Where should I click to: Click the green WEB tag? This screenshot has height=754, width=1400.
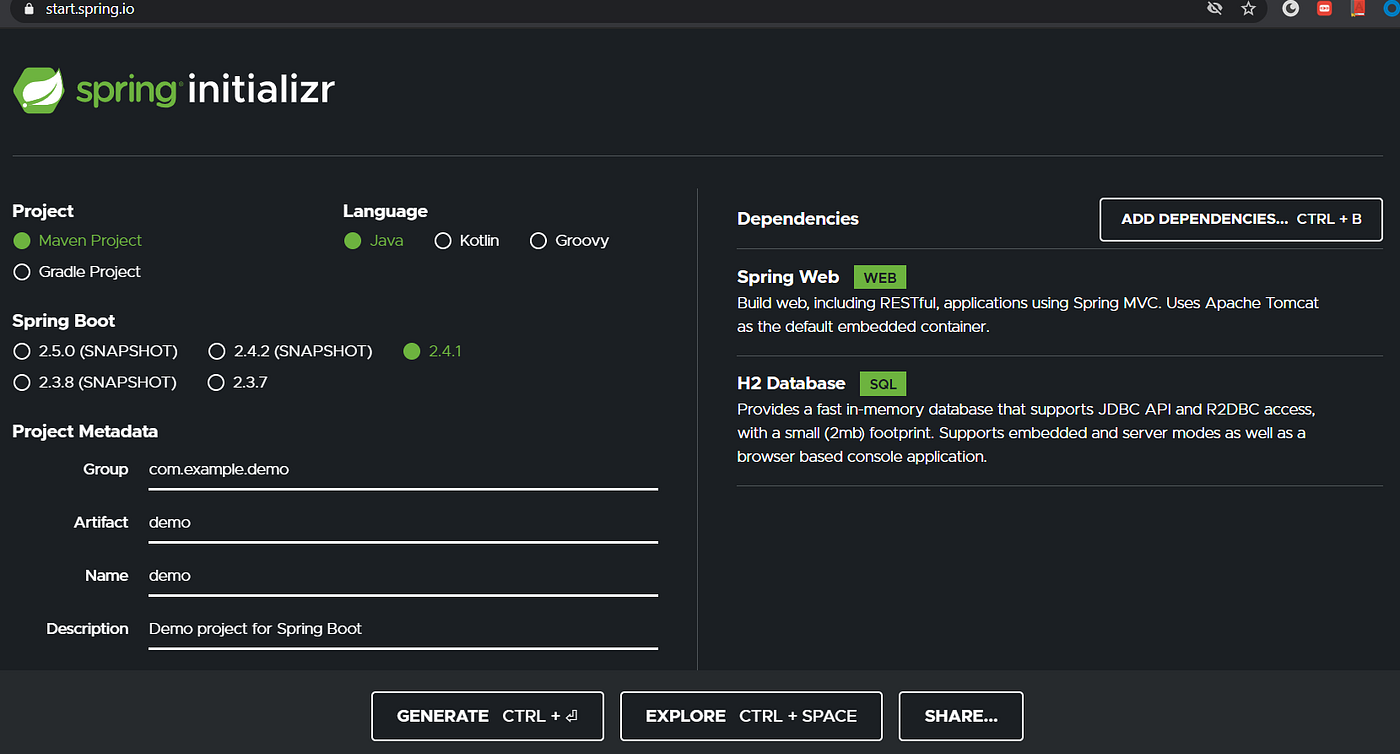tap(880, 278)
